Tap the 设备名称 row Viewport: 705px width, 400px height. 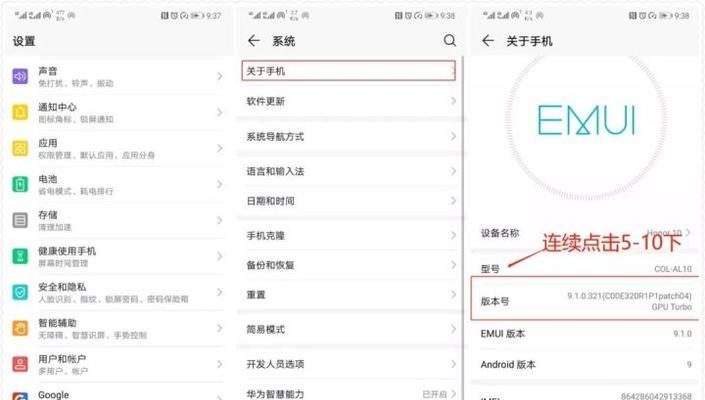pos(585,233)
